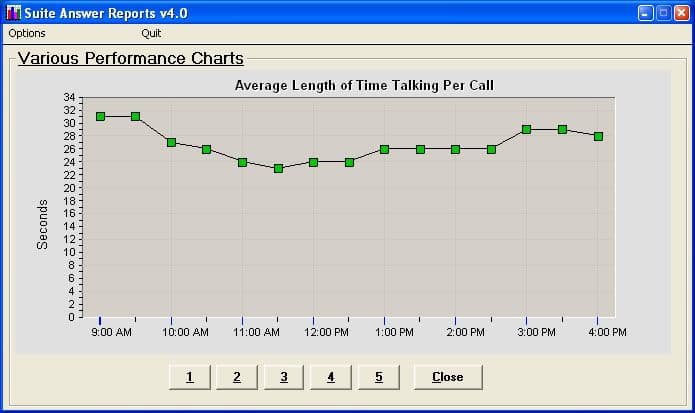Viewport: 695px width, 413px height.
Task: Click the 12:00 PM data point marker
Action: tap(314, 162)
